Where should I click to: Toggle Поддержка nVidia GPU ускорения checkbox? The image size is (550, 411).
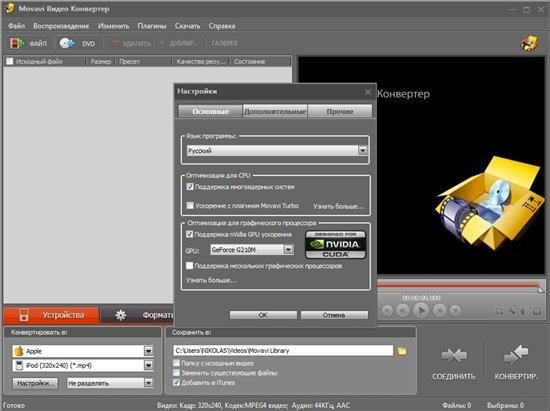pos(189,234)
